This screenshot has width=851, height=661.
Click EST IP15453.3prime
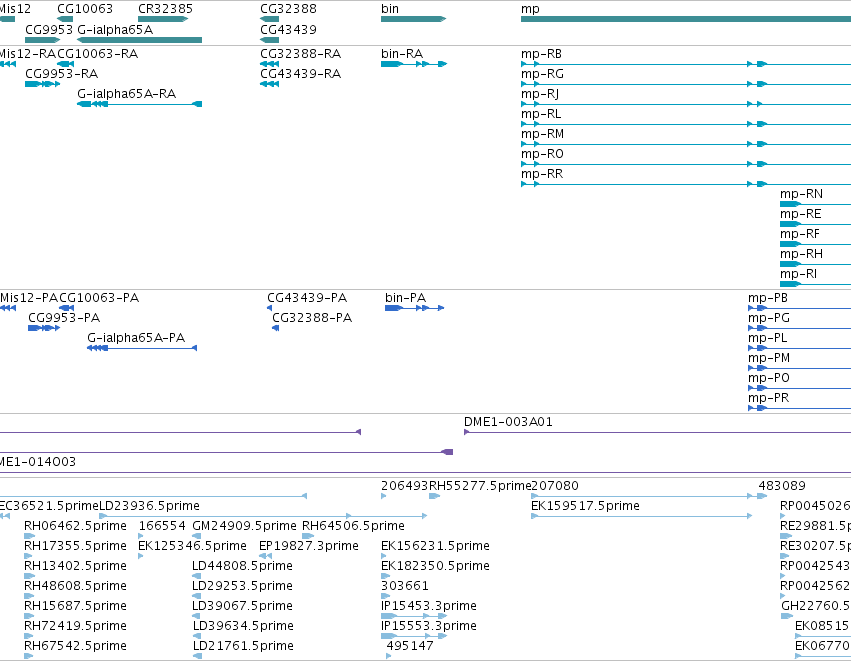click(x=429, y=606)
